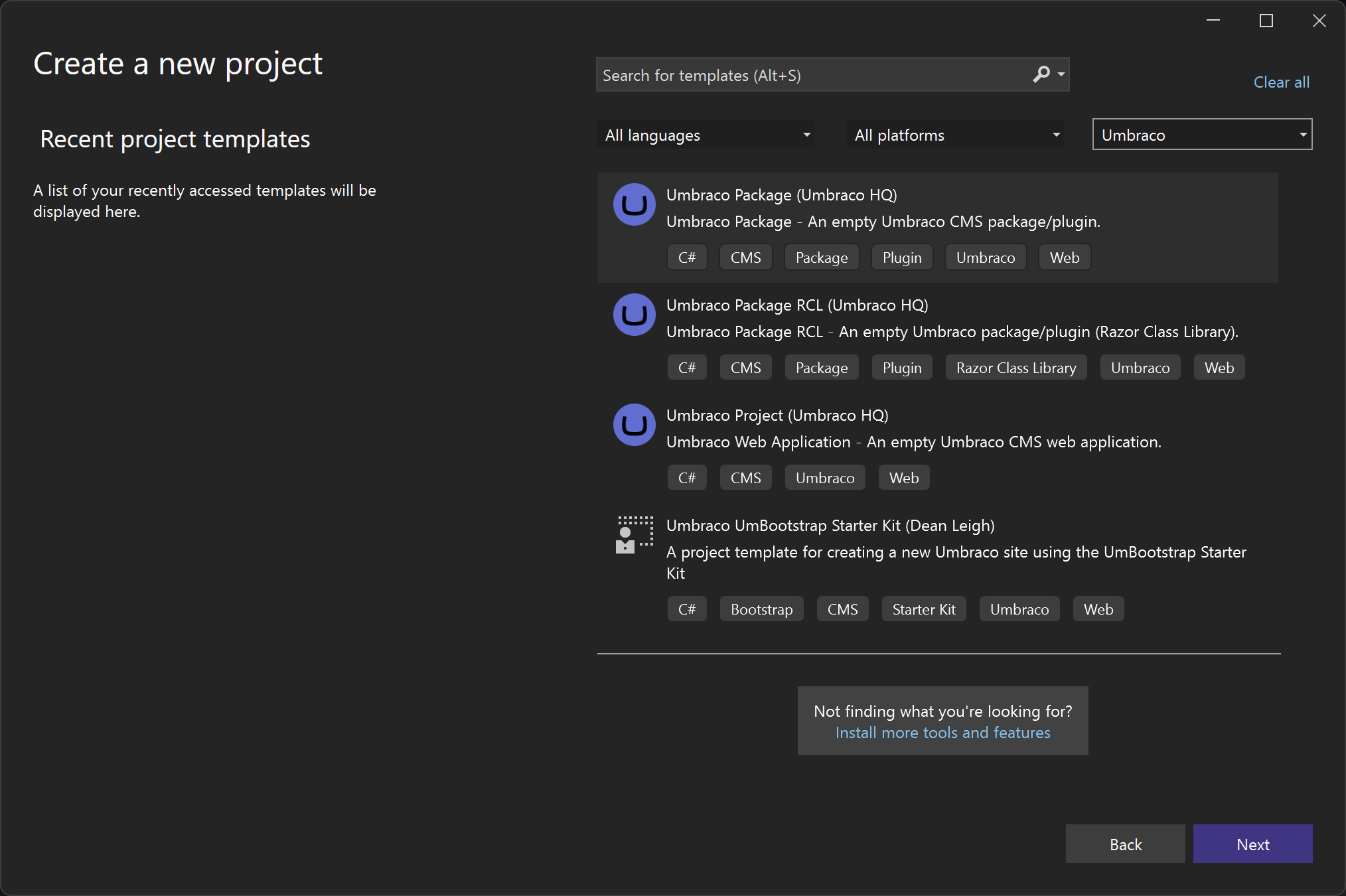Viewport: 1346px width, 896px height.
Task: Click the Umbraco Package RCL logo icon
Action: click(x=634, y=315)
